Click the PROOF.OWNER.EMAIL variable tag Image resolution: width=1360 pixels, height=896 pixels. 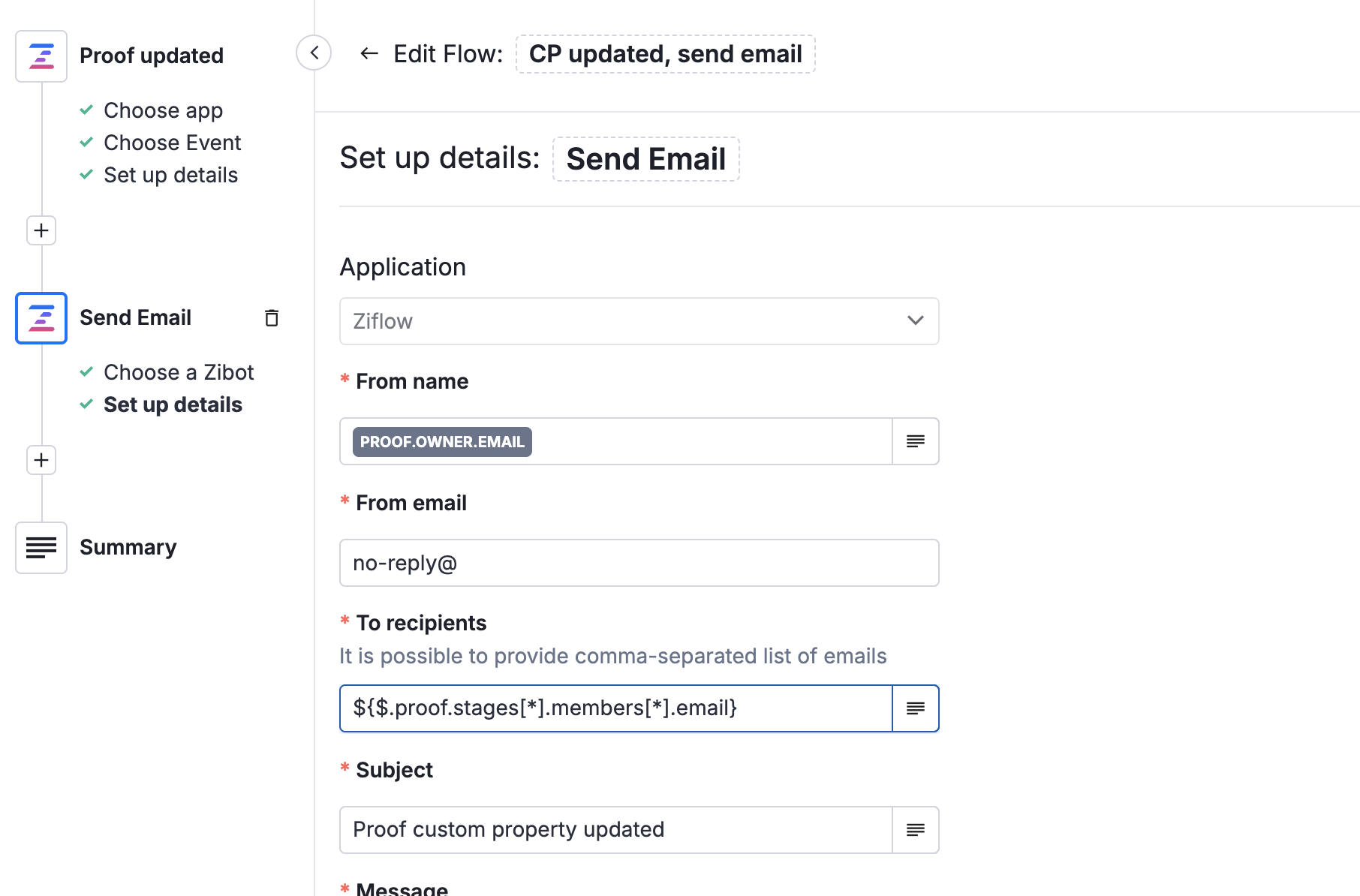coord(442,442)
